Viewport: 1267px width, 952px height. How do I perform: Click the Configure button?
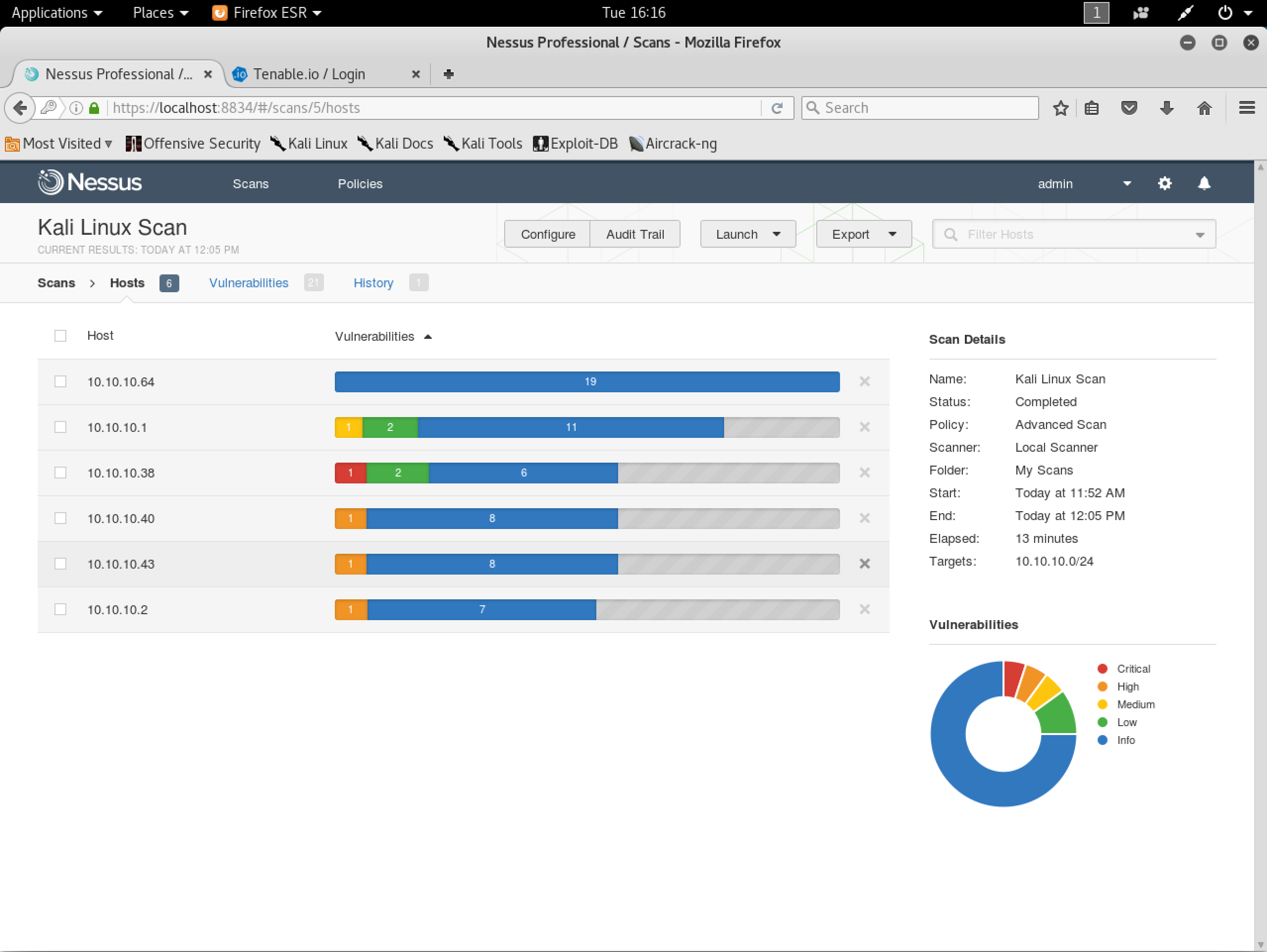click(x=547, y=234)
